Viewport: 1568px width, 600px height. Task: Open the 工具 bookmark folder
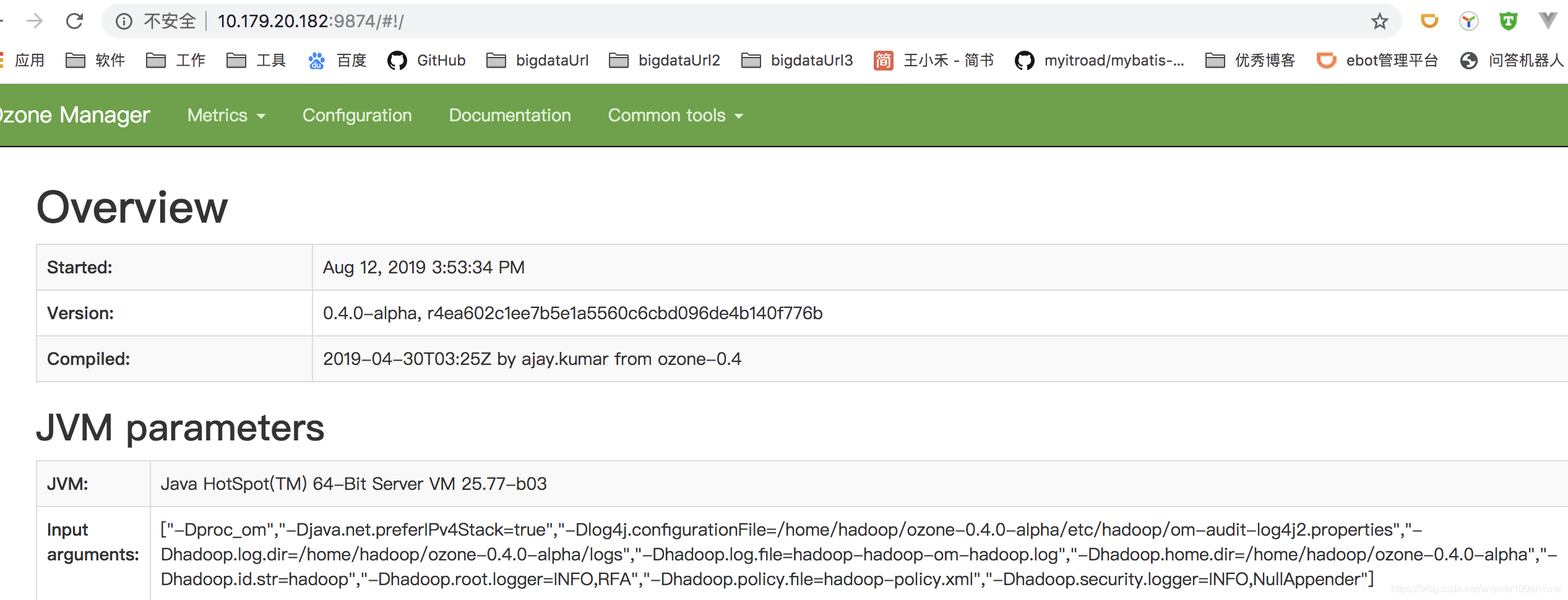click(256, 60)
